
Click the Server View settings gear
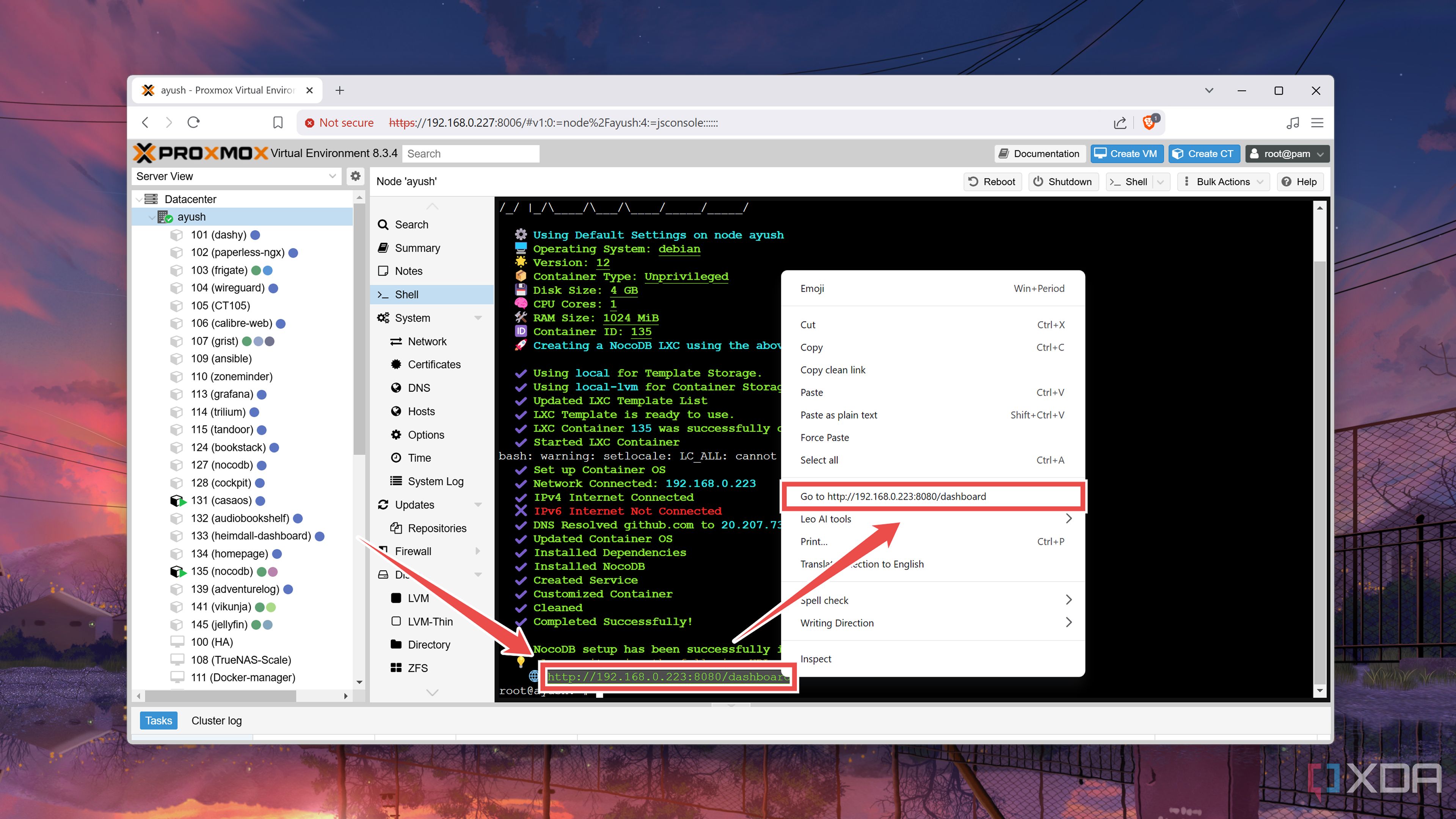pyautogui.click(x=356, y=176)
